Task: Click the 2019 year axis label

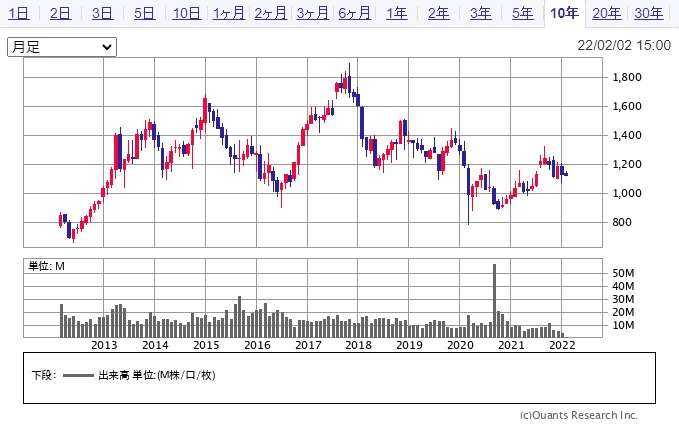Action: (x=409, y=345)
